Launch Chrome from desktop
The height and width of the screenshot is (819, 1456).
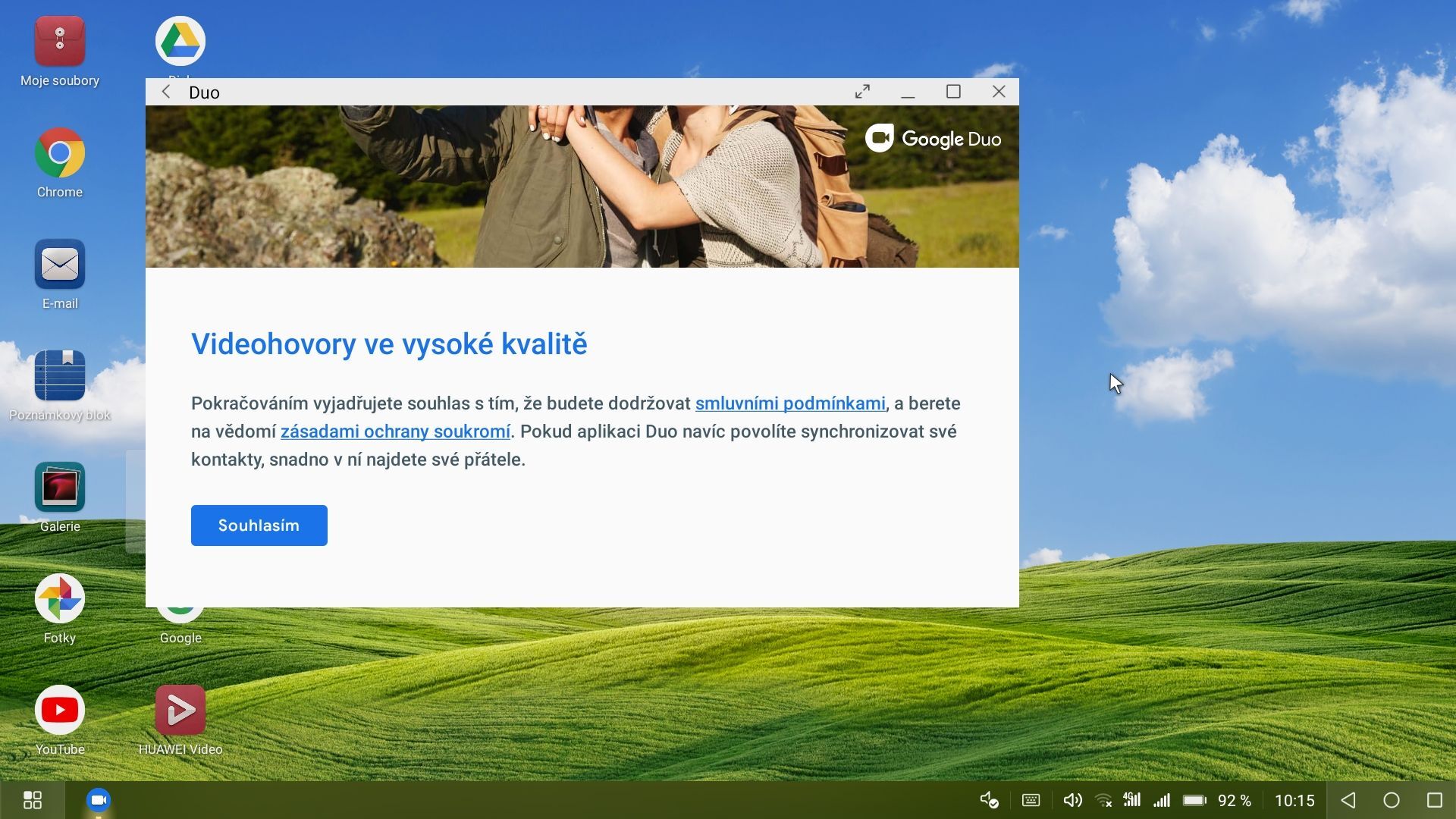[60, 154]
